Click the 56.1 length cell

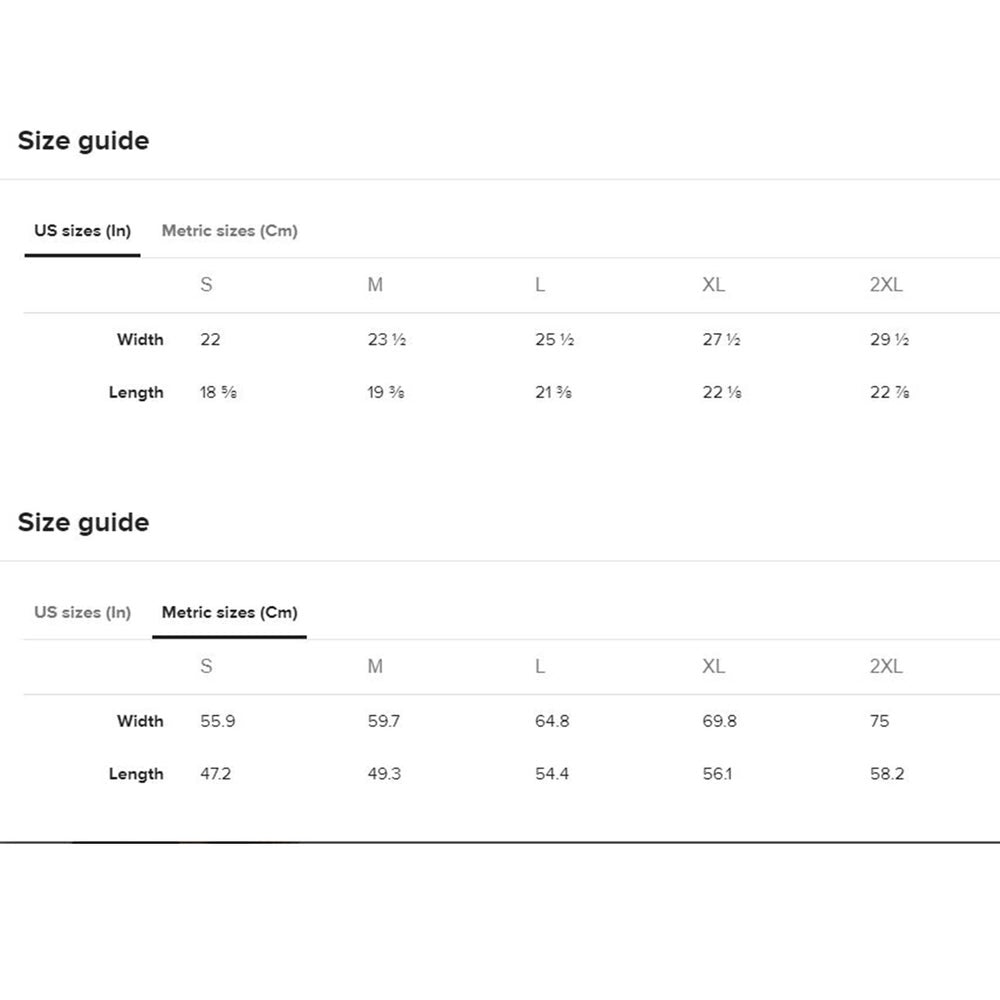[x=717, y=774]
